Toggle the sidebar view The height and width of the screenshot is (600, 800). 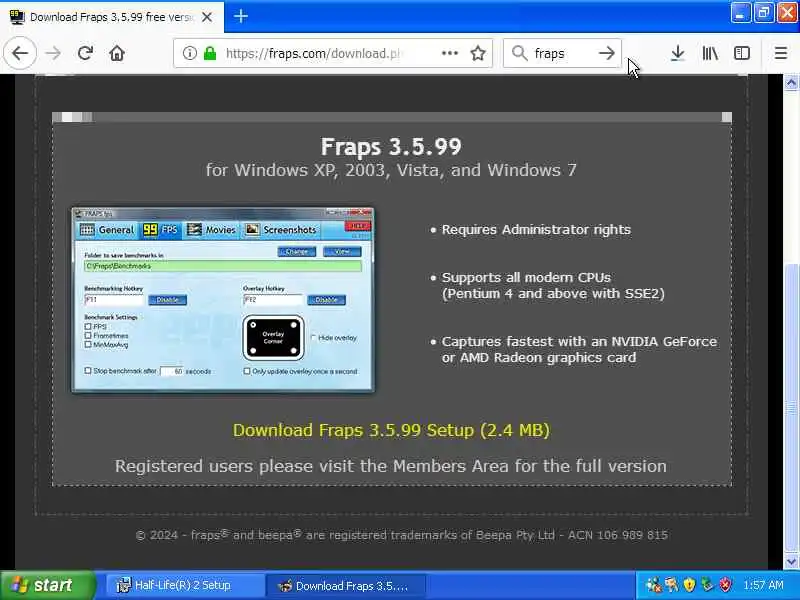click(742, 53)
